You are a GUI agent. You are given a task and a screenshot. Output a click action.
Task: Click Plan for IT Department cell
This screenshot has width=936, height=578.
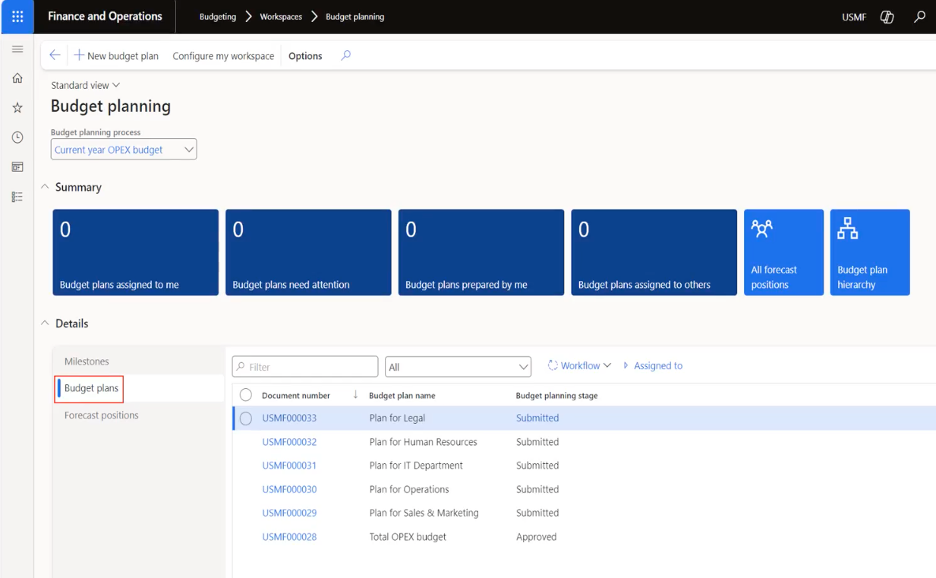pyautogui.click(x=416, y=465)
